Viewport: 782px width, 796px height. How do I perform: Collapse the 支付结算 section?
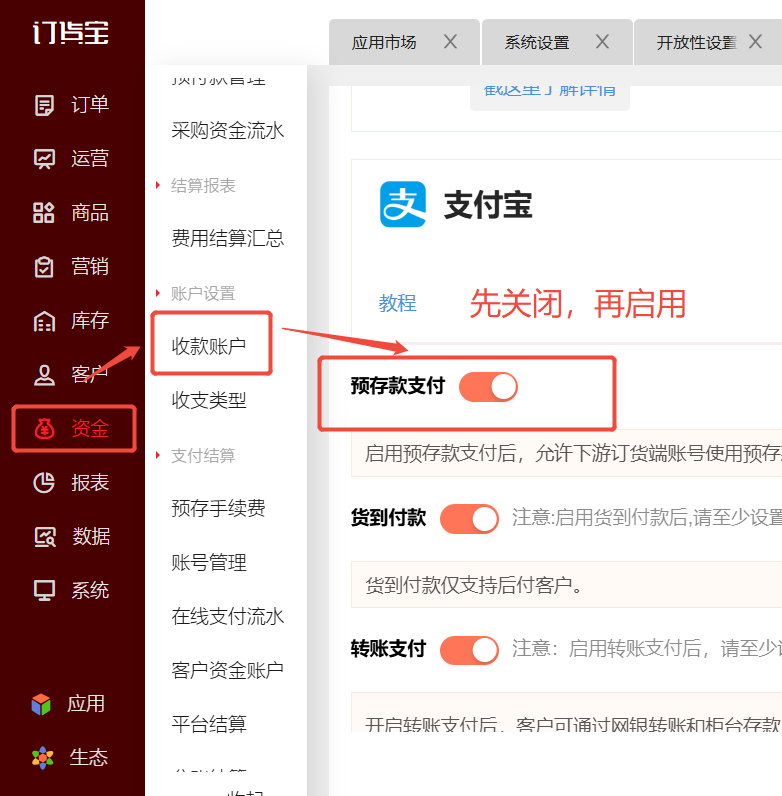pos(158,455)
